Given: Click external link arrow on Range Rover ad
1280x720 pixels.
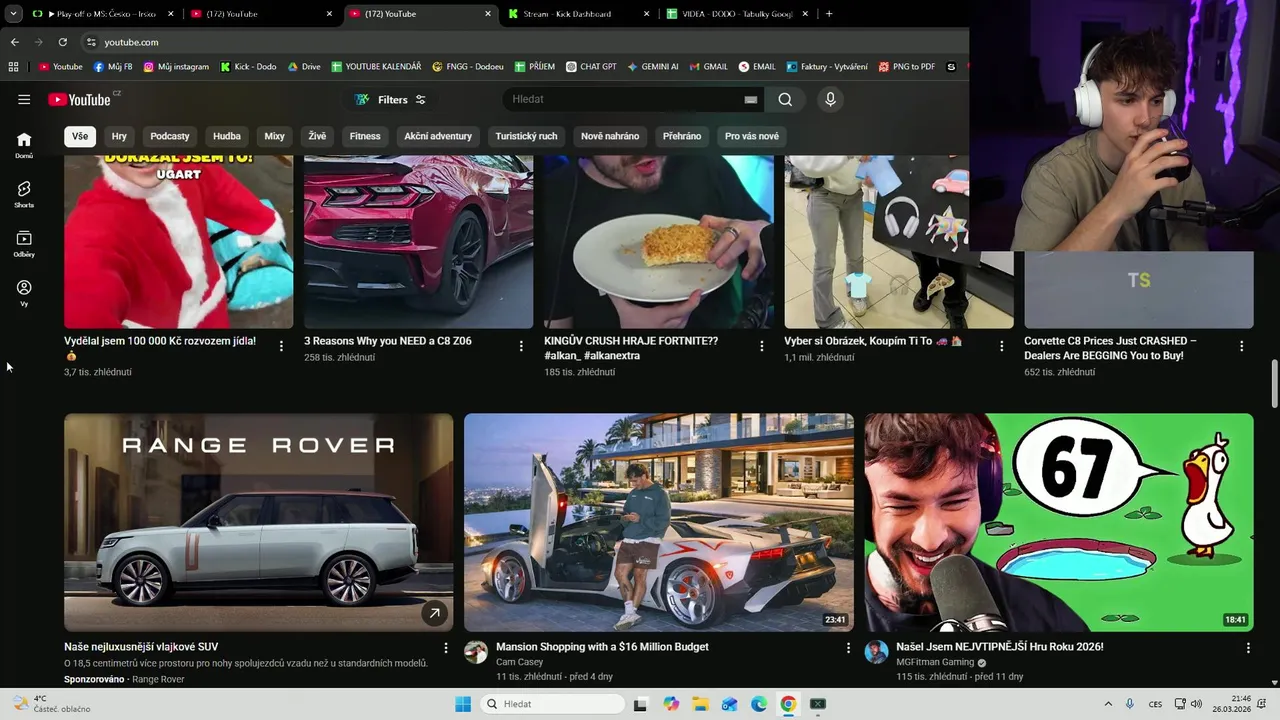Looking at the screenshot, I should pos(434,613).
